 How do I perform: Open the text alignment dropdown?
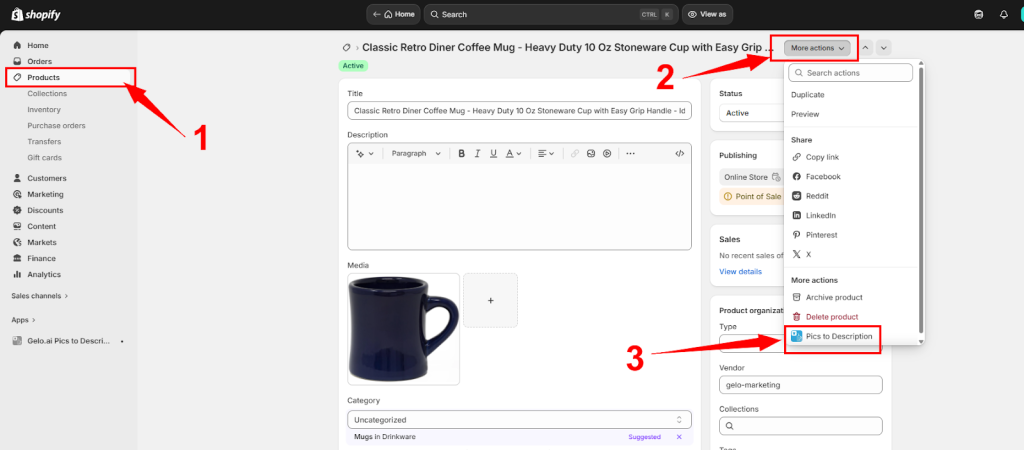545,154
